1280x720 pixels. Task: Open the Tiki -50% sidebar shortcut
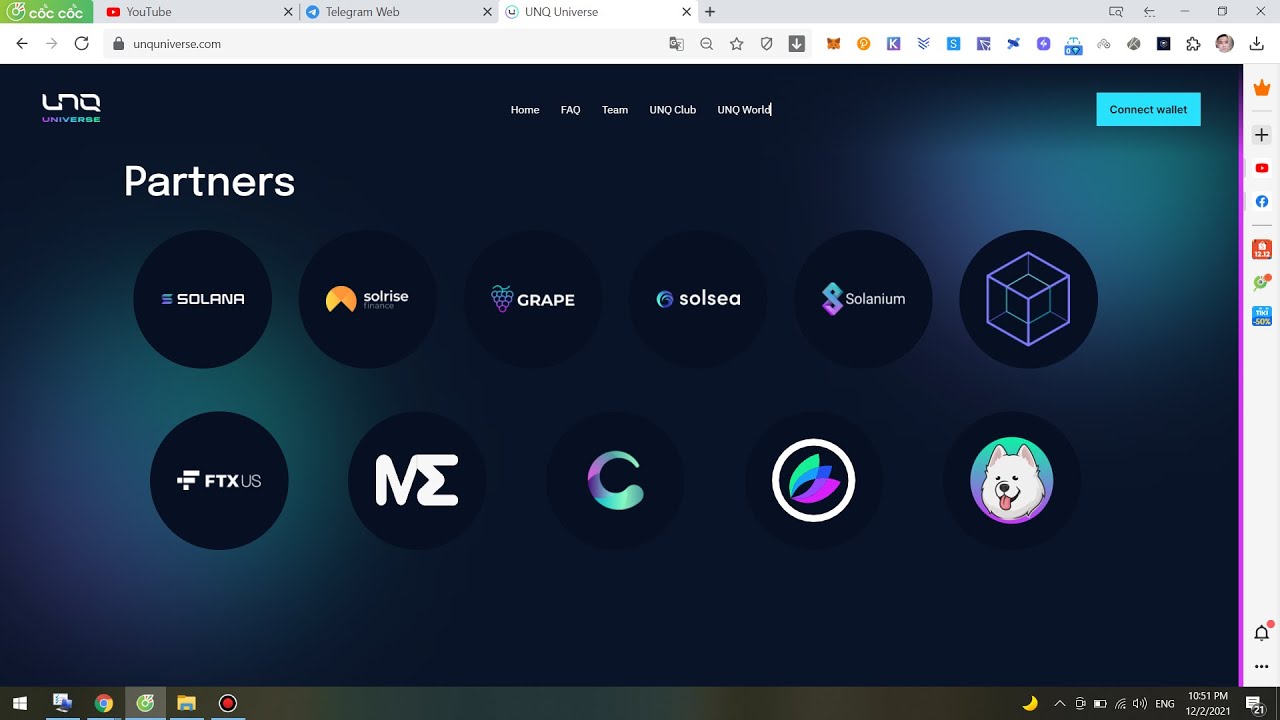[1262, 316]
